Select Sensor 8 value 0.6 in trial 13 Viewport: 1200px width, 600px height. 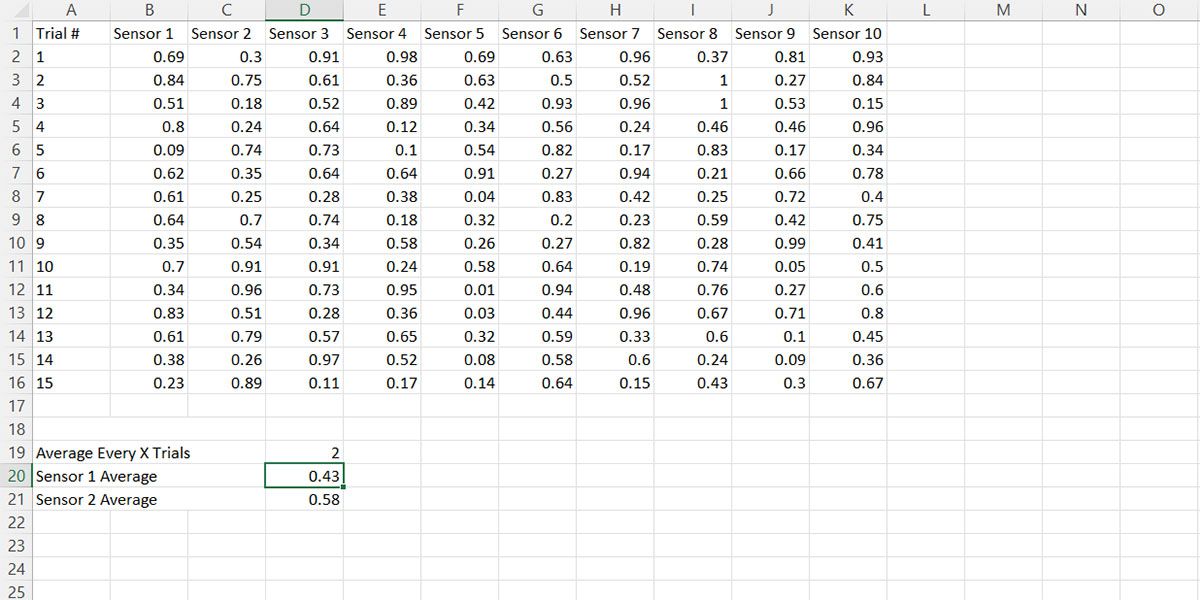pyautogui.click(x=693, y=337)
